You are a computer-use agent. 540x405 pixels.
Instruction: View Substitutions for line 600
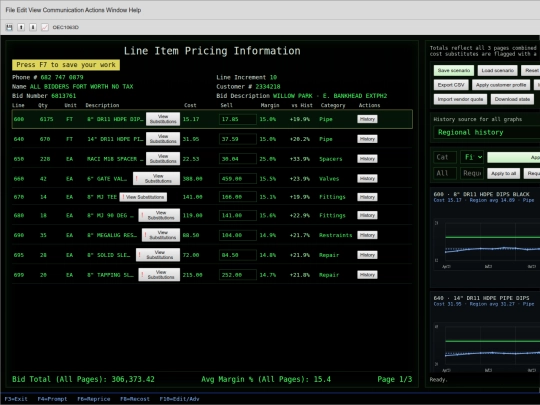163,119
